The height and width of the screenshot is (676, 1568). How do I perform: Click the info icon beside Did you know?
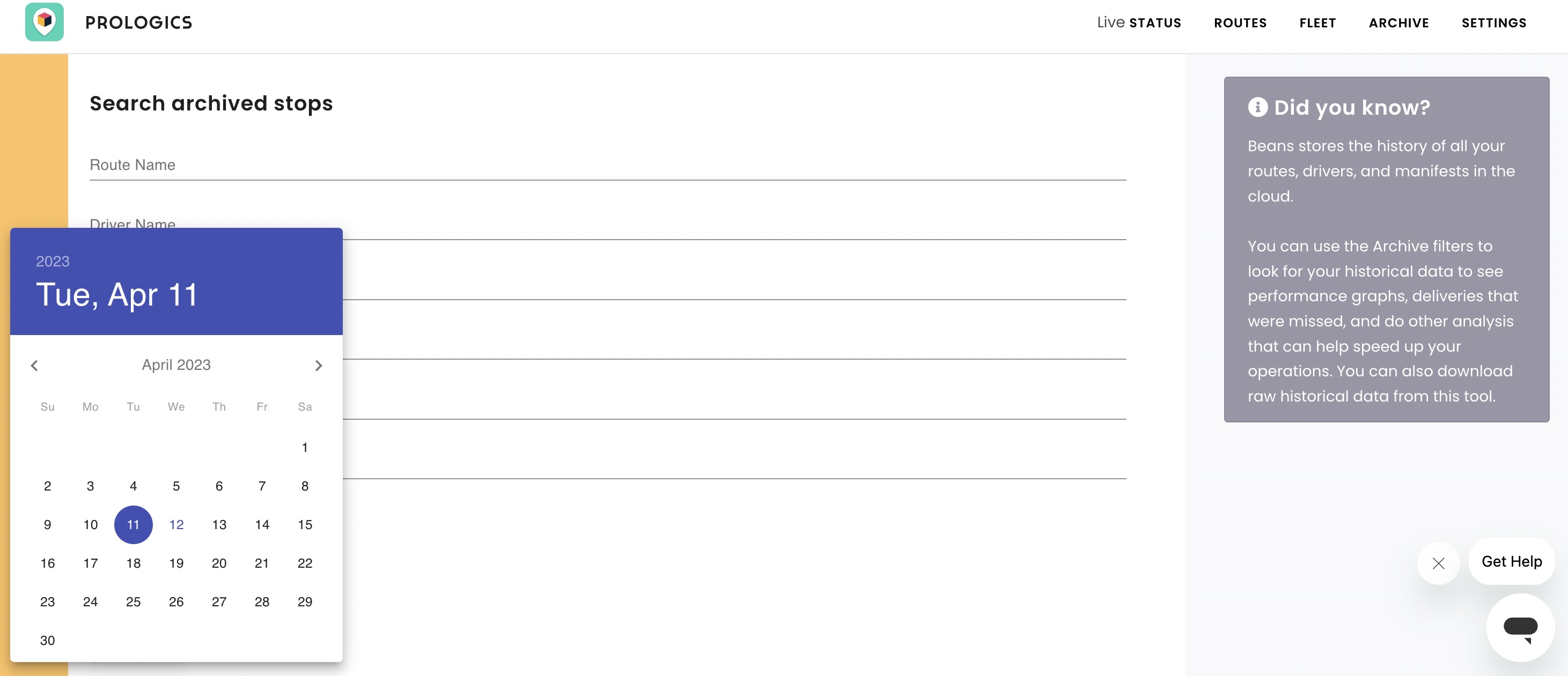pyautogui.click(x=1257, y=107)
